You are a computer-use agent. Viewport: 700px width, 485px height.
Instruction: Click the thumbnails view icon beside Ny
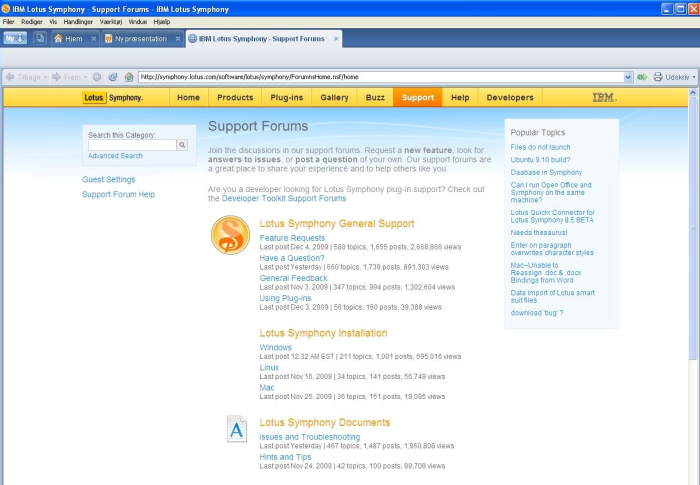40,38
